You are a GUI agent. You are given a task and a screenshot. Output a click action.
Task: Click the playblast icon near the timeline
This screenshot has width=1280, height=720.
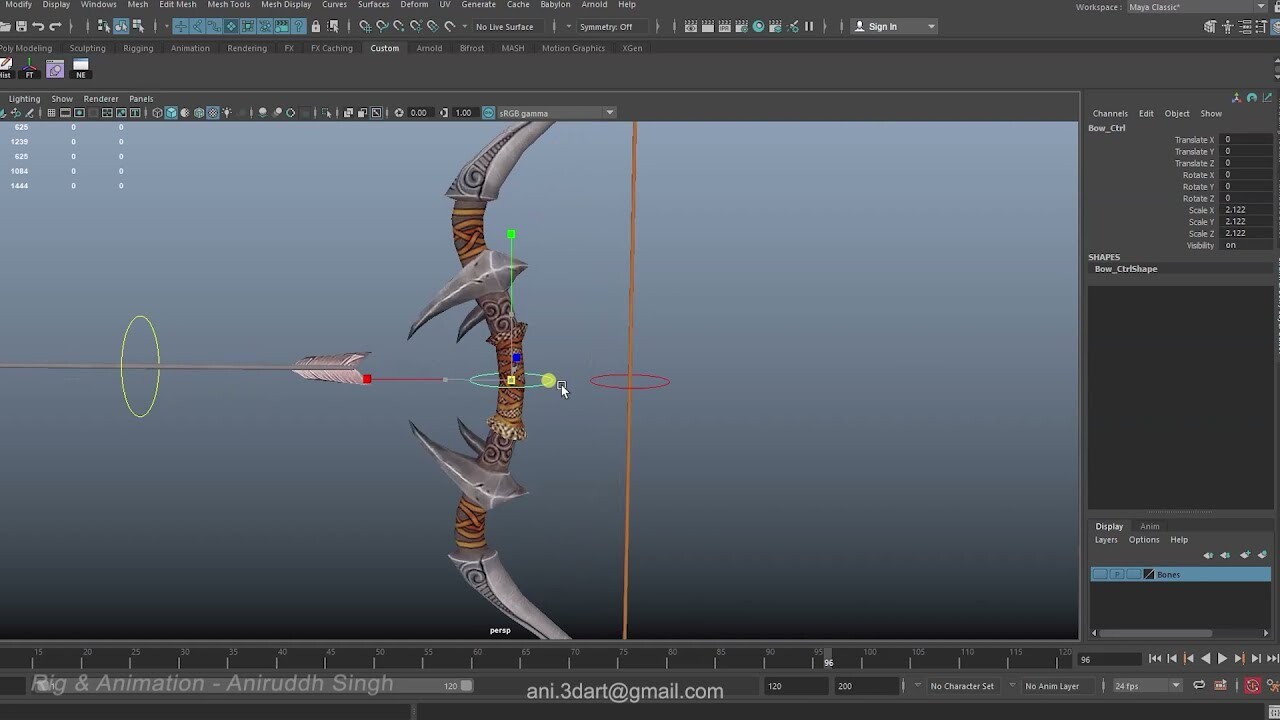pos(1221,685)
